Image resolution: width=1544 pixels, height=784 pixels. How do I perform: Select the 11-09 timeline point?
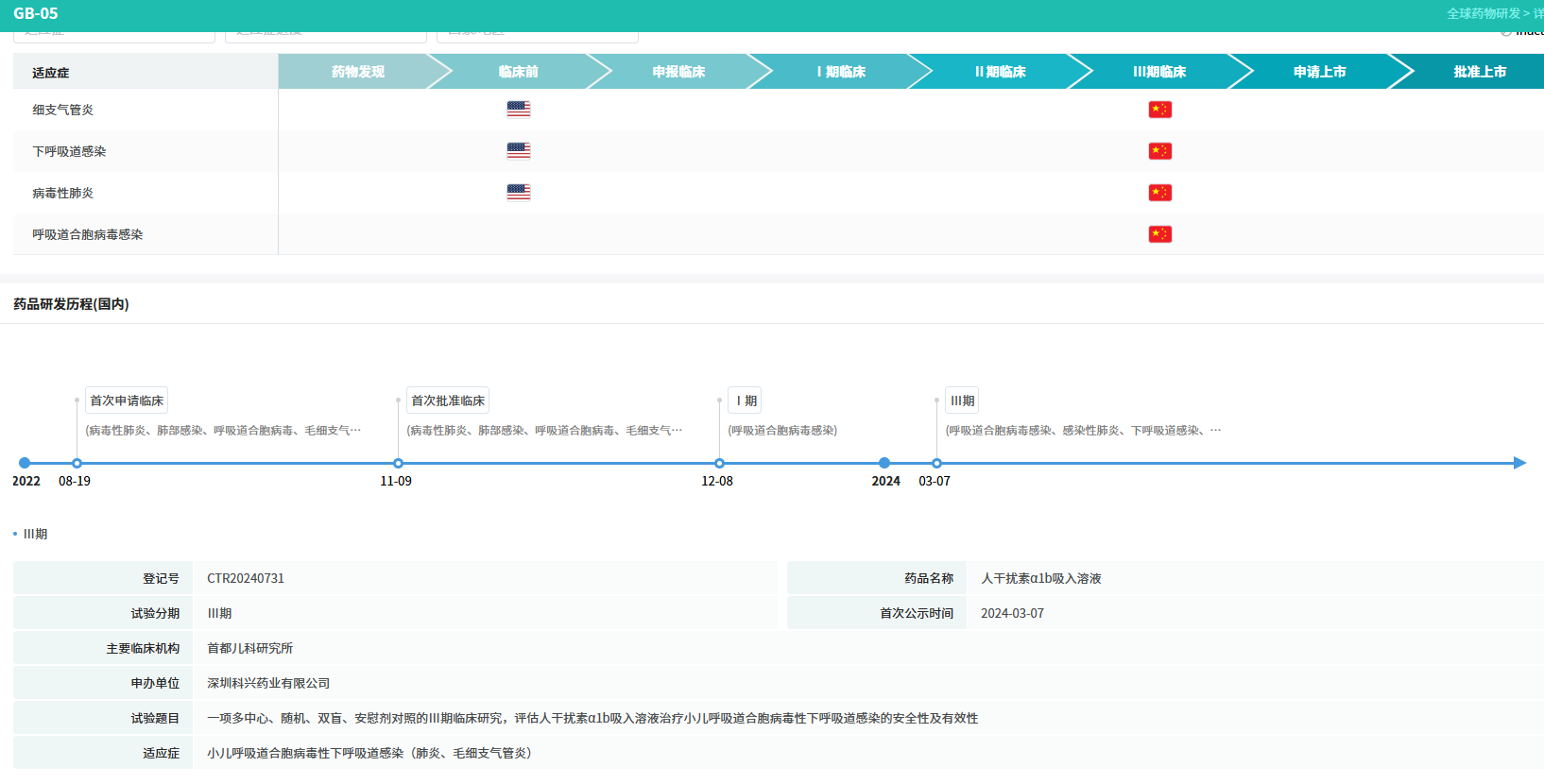click(x=398, y=463)
